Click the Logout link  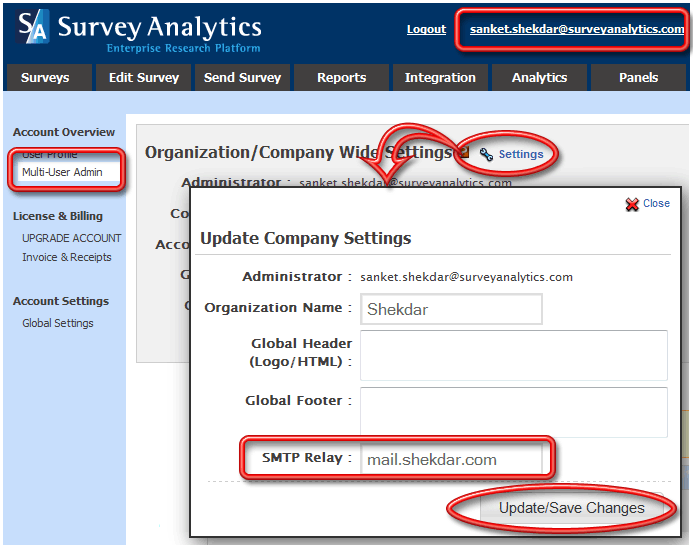pyautogui.click(x=426, y=29)
